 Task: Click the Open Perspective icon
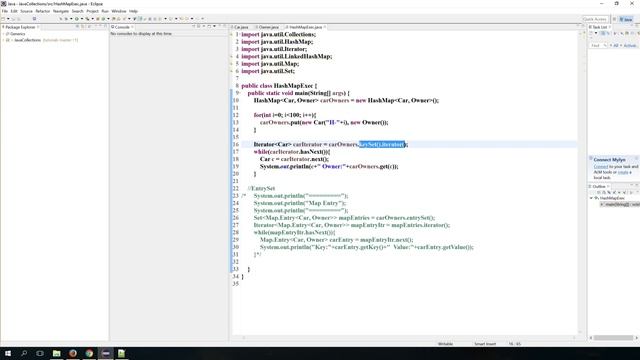(x=614, y=19)
